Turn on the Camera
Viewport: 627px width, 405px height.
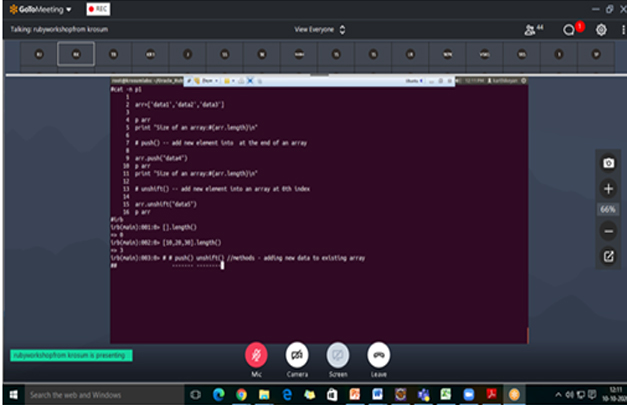[297, 355]
